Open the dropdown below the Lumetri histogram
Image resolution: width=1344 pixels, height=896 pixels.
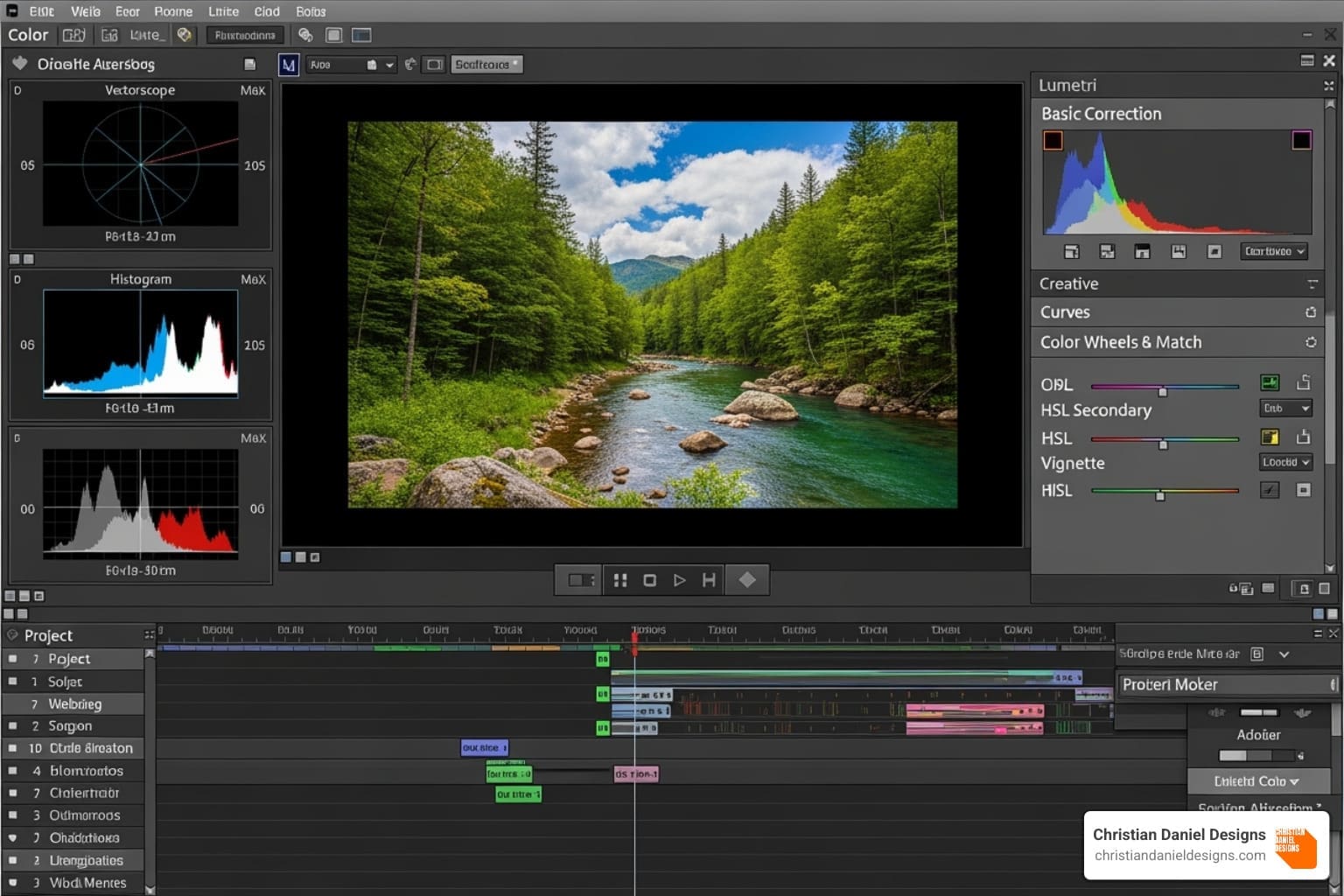point(1275,251)
